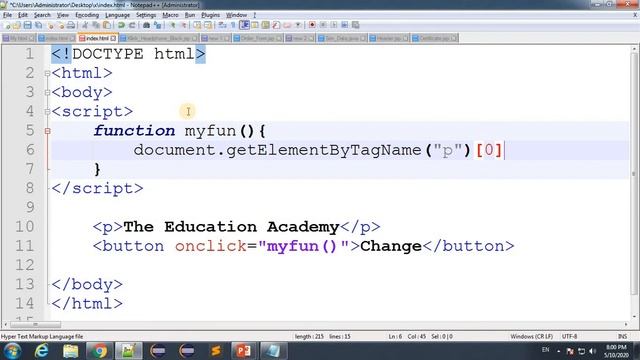
Task: Click the Stop Recording macro icon
Action: [323, 25]
